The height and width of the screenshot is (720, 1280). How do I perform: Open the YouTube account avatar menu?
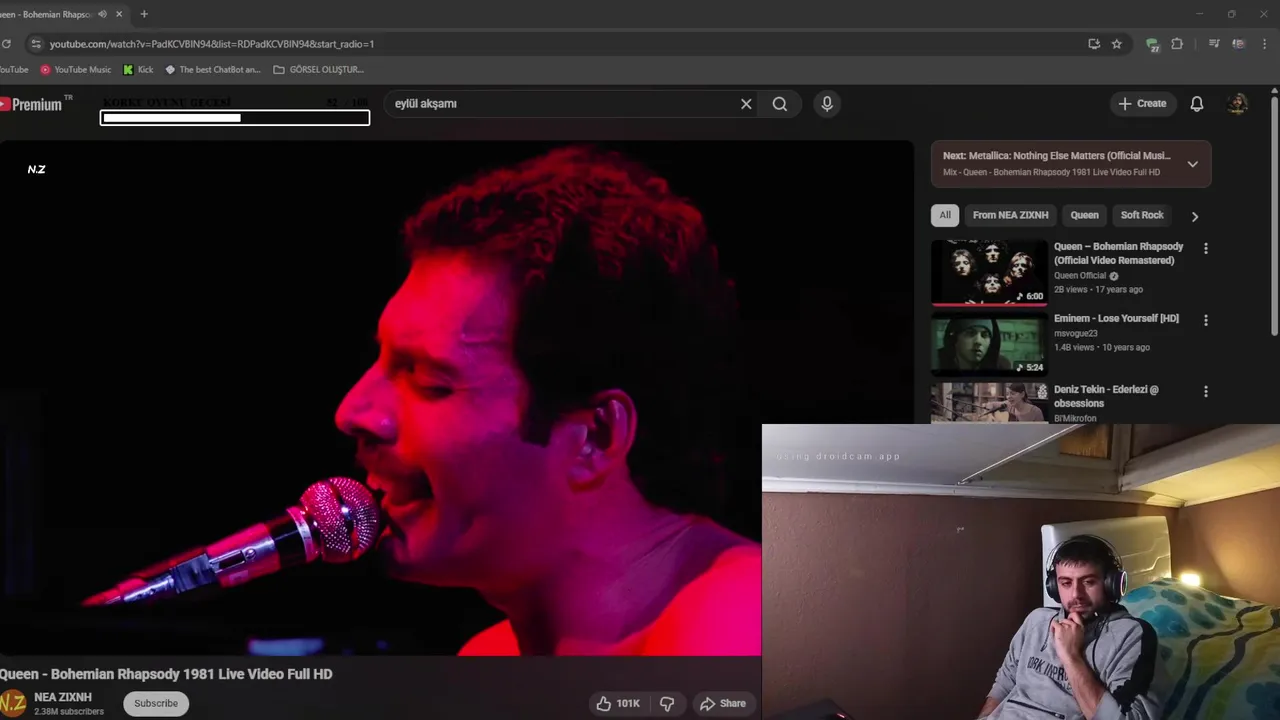[x=1238, y=104]
